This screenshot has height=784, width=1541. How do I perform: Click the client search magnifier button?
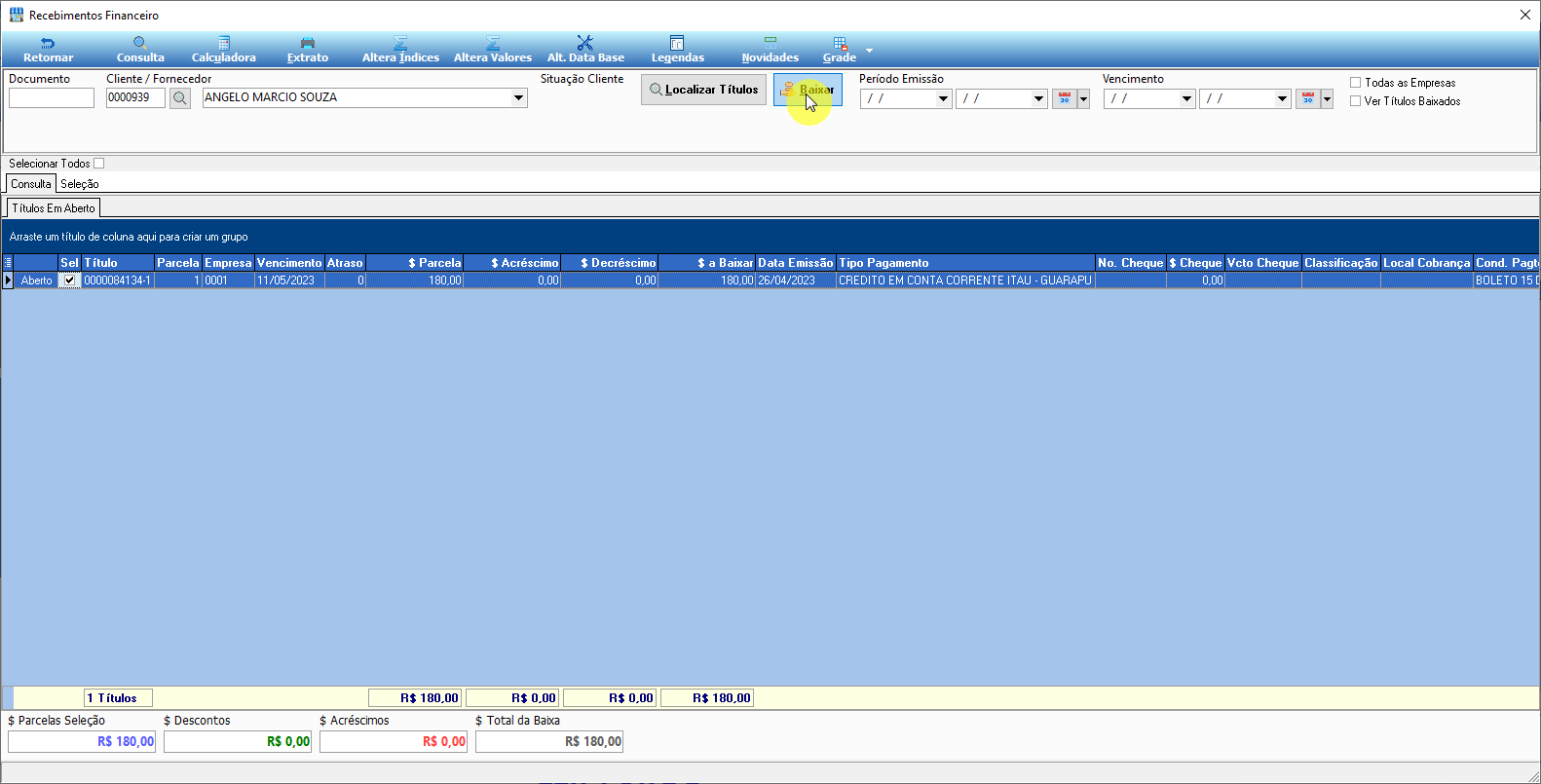pos(180,97)
